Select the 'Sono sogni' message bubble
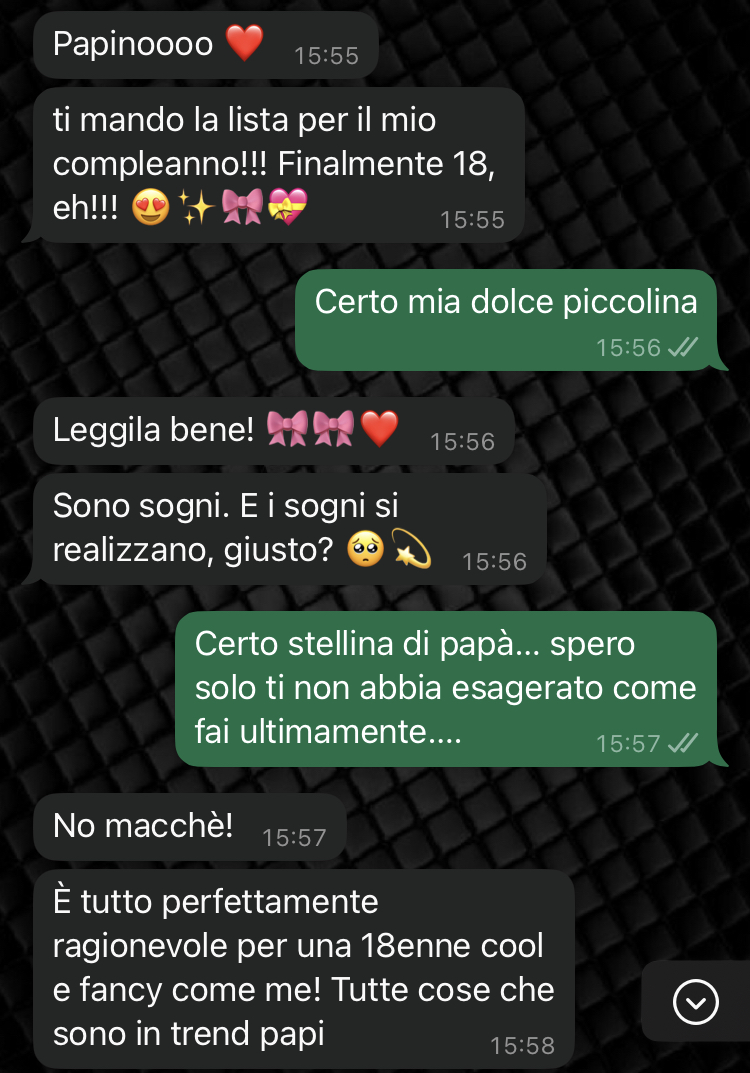Viewport: 750px width, 1073px height. point(289,529)
